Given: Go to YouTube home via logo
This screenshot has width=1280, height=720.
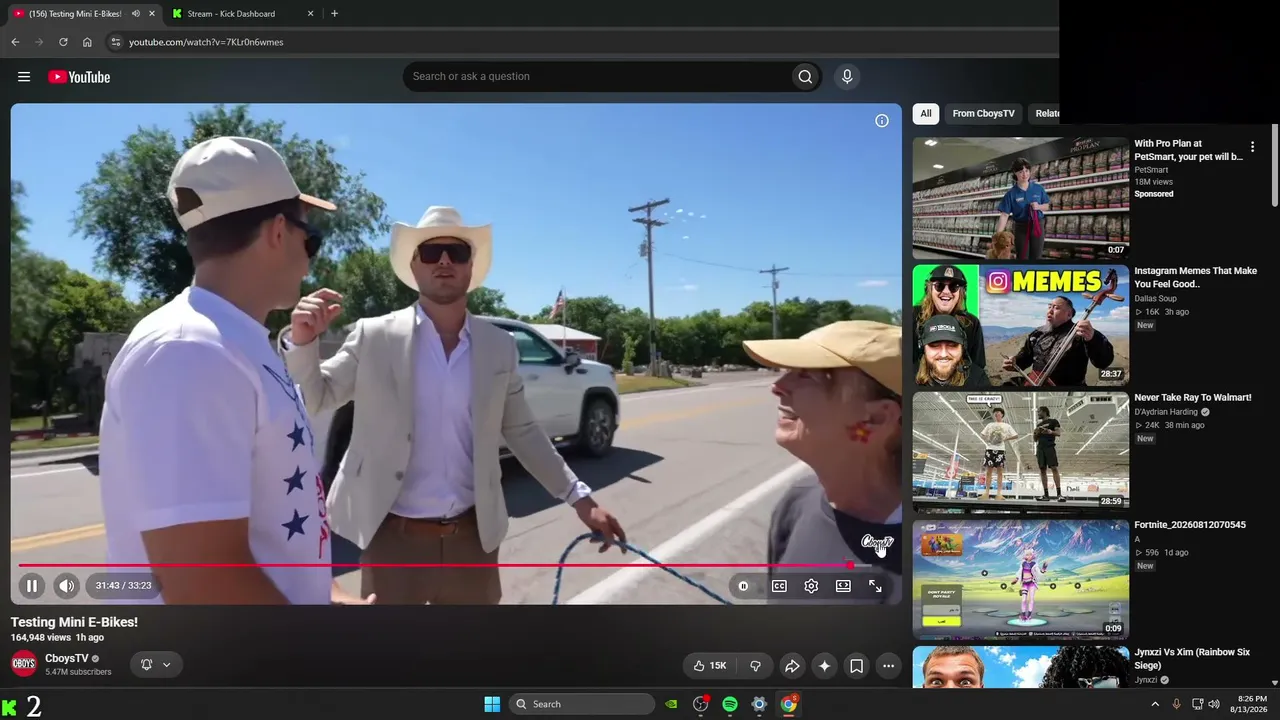Looking at the screenshot, I should (79, 77).
